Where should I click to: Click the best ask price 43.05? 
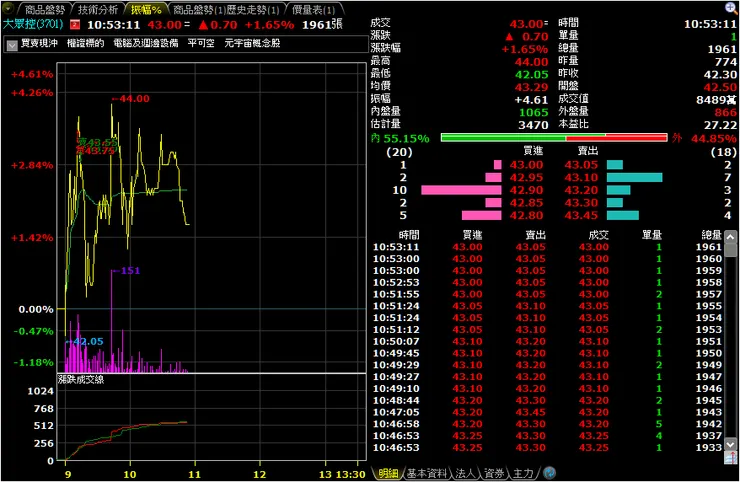[581, 165]
